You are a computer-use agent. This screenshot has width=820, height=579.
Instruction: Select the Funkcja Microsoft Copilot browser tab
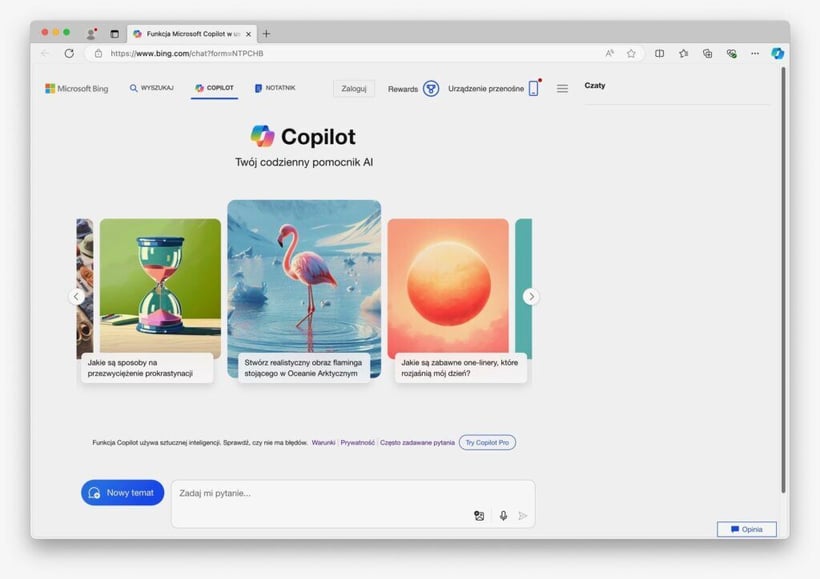point(192,34)
